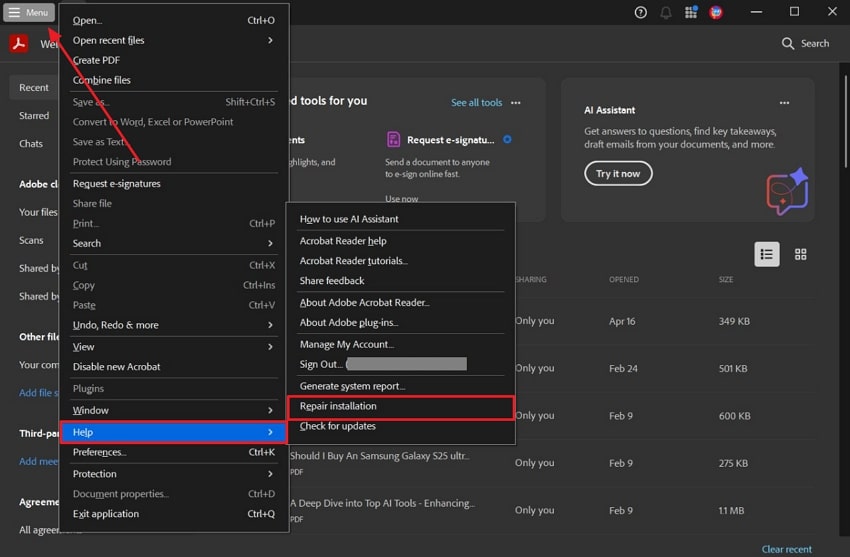Click the Search magnifier icon
The image size is (850, 557).
pos(788,43)
